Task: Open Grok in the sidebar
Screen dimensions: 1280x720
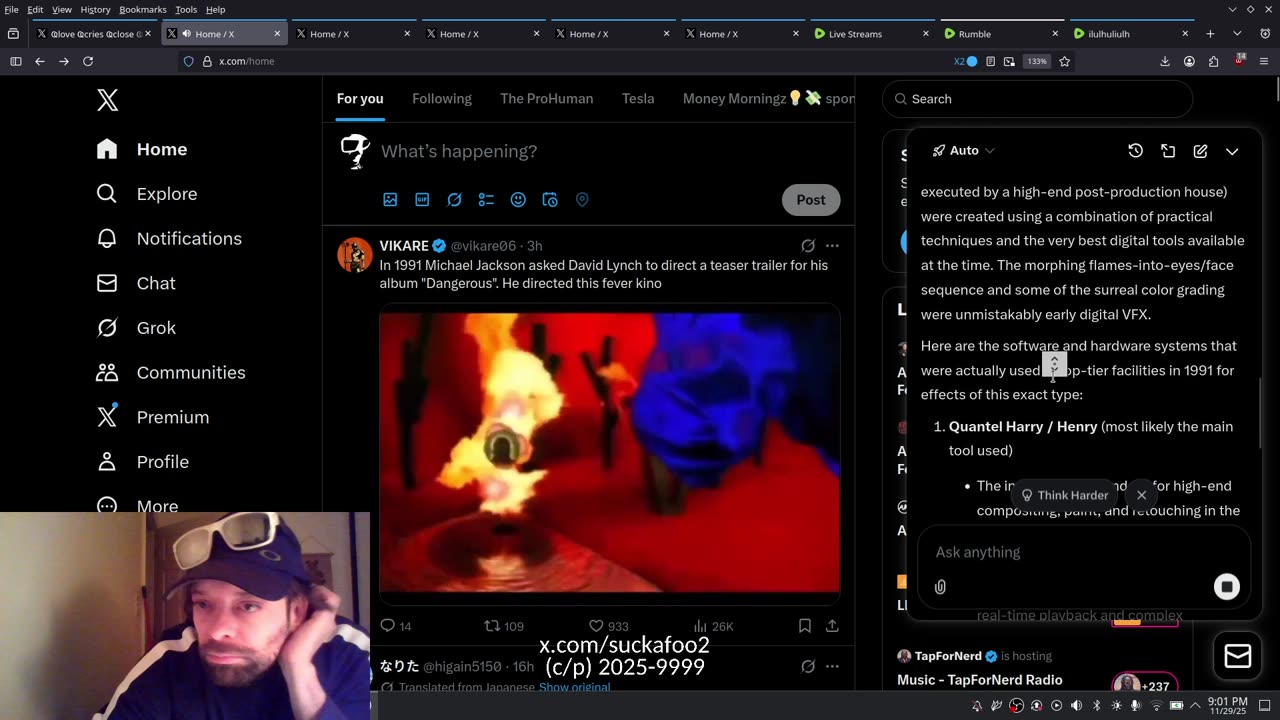Action: (x=136, y=328)
